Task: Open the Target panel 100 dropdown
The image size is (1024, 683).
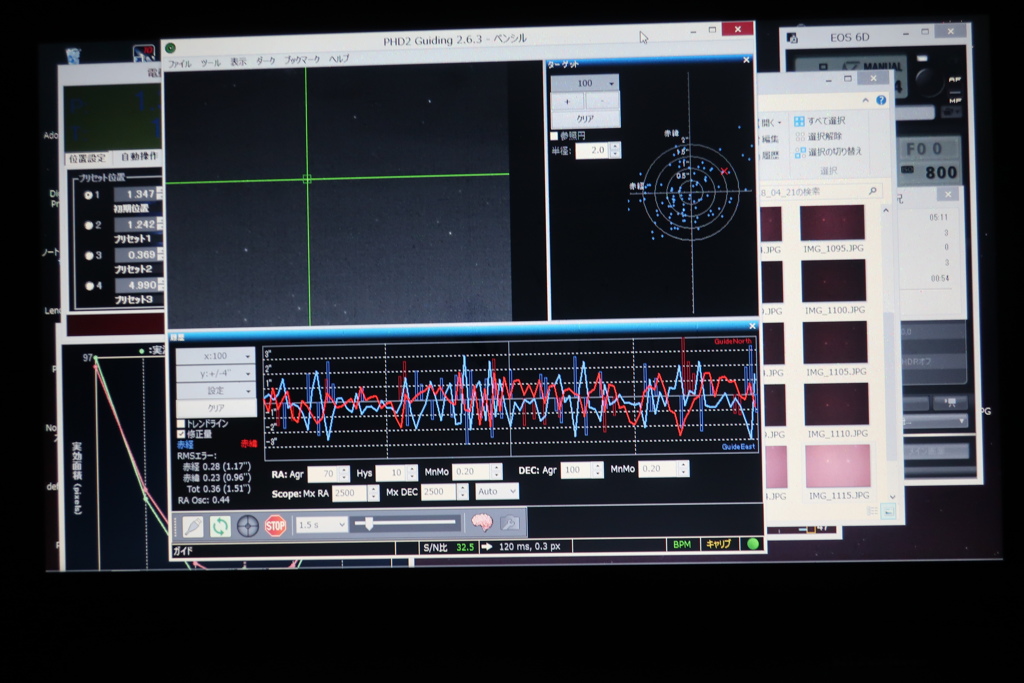Action: pos(584,83)
